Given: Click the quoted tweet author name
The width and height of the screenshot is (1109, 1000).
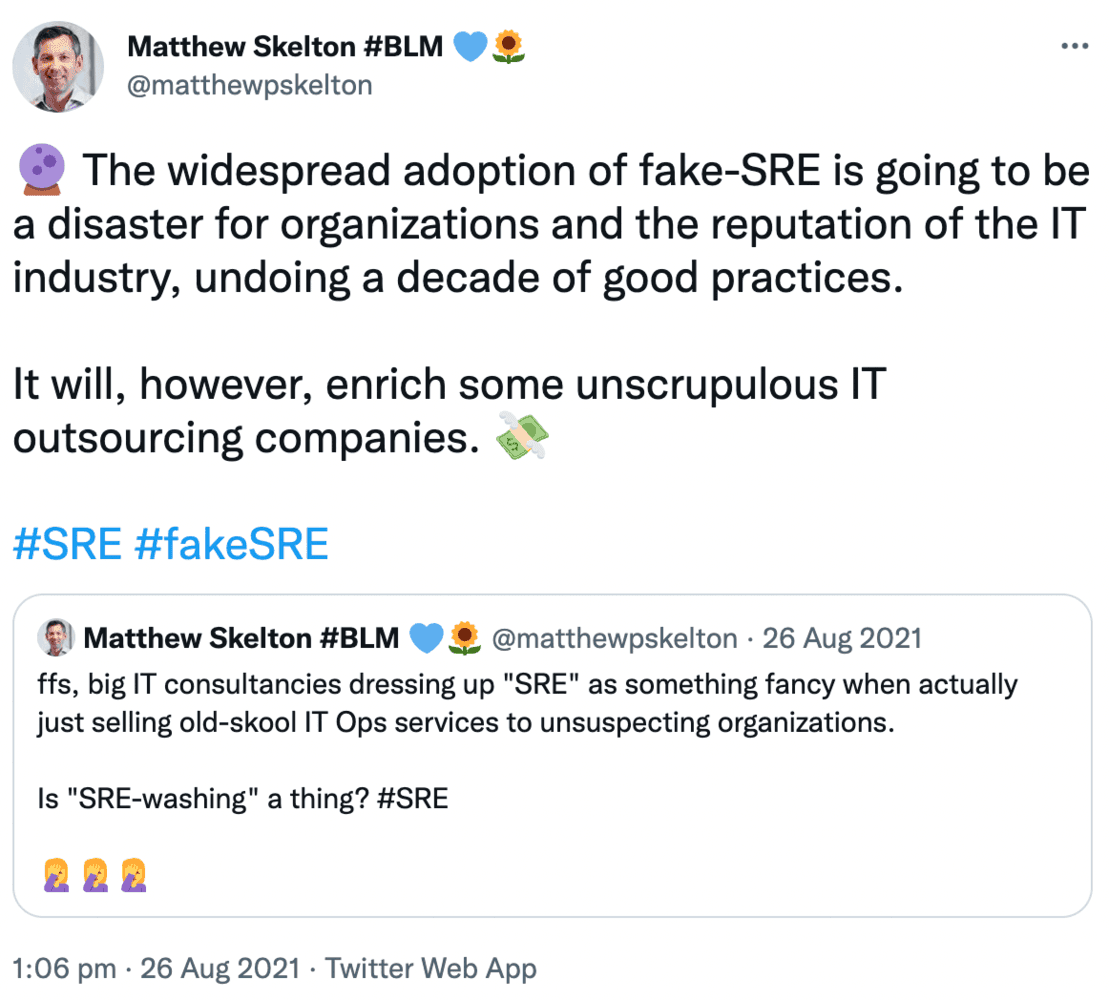Looking at the screenshot, I should click(241, 638).
